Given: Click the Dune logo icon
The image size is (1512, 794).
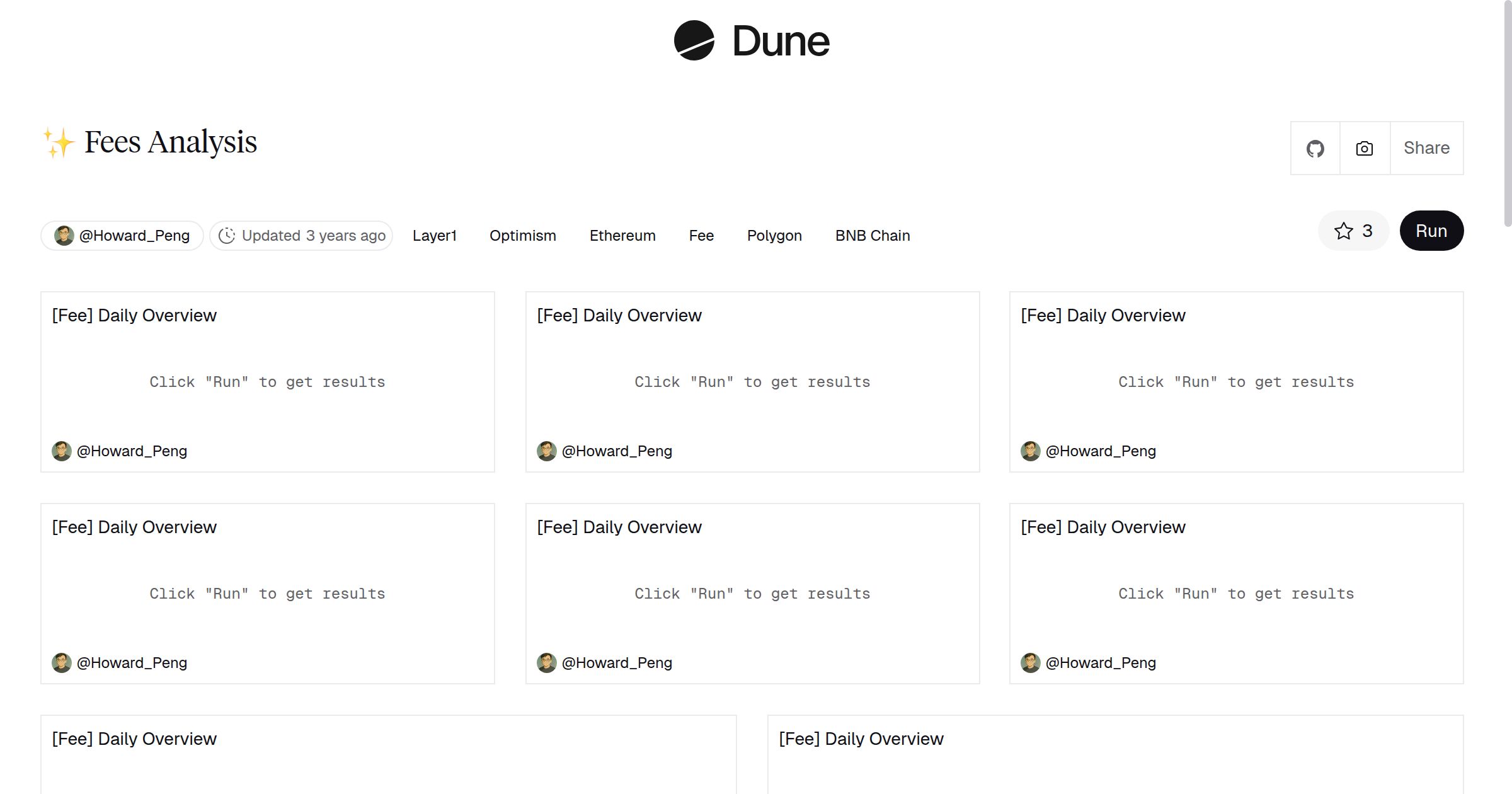Looking at the screenshot, I should [694, 40].
